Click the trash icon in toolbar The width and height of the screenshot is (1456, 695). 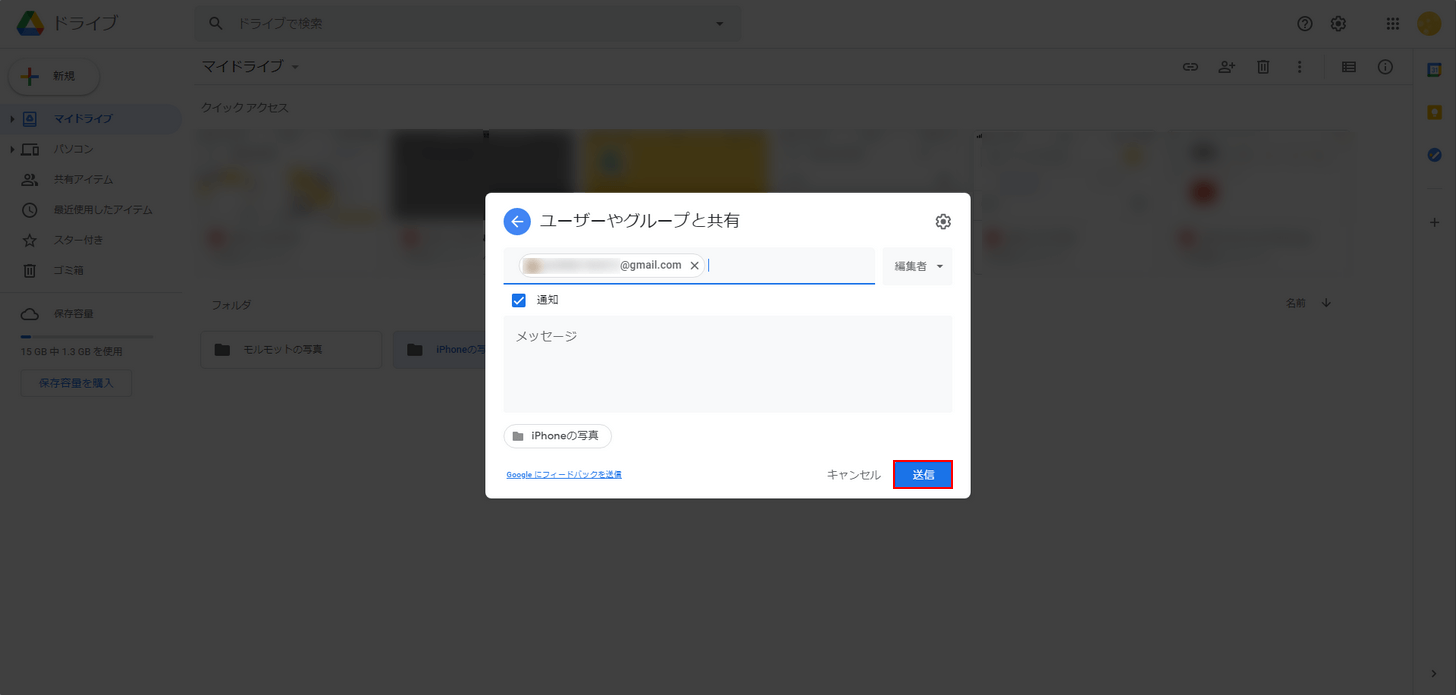(1263, 67)
